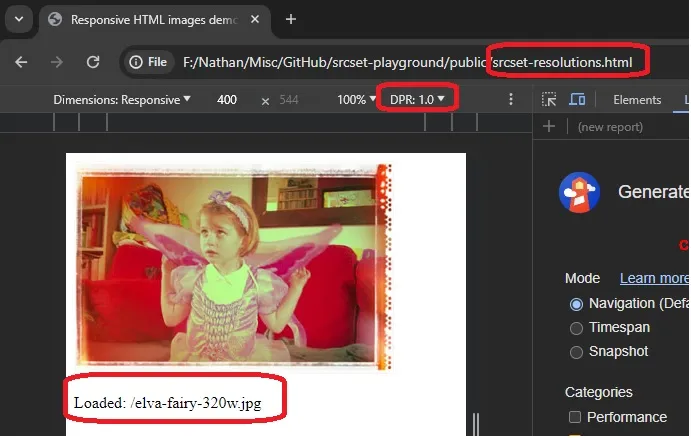Click the tab's globe favicon
Viewport: 691px width, 438px height.
click(55, 19)
